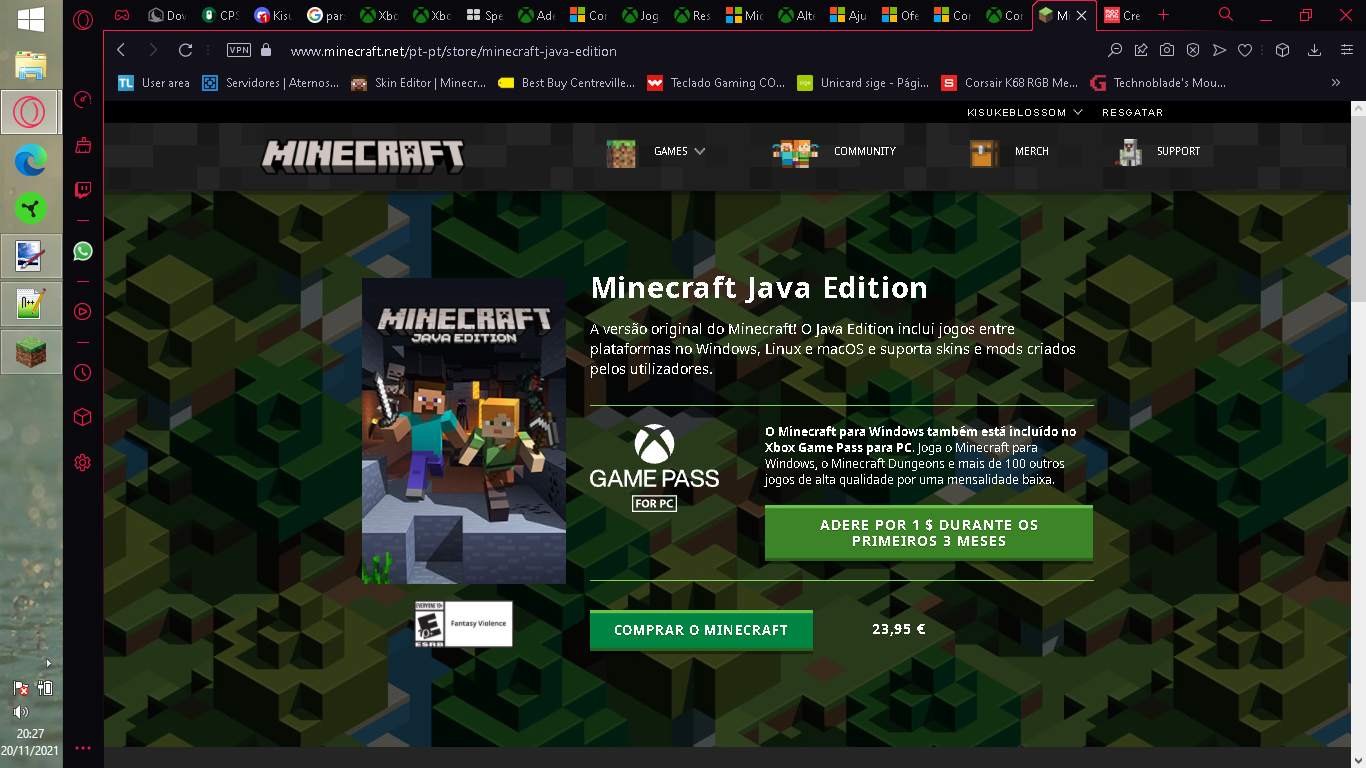Image resolution: width=1366 pixels, height=768 pixels.
Task: Expand the GAMES menu dropdown
Action: pyautogui.click(x=656, y=152)
